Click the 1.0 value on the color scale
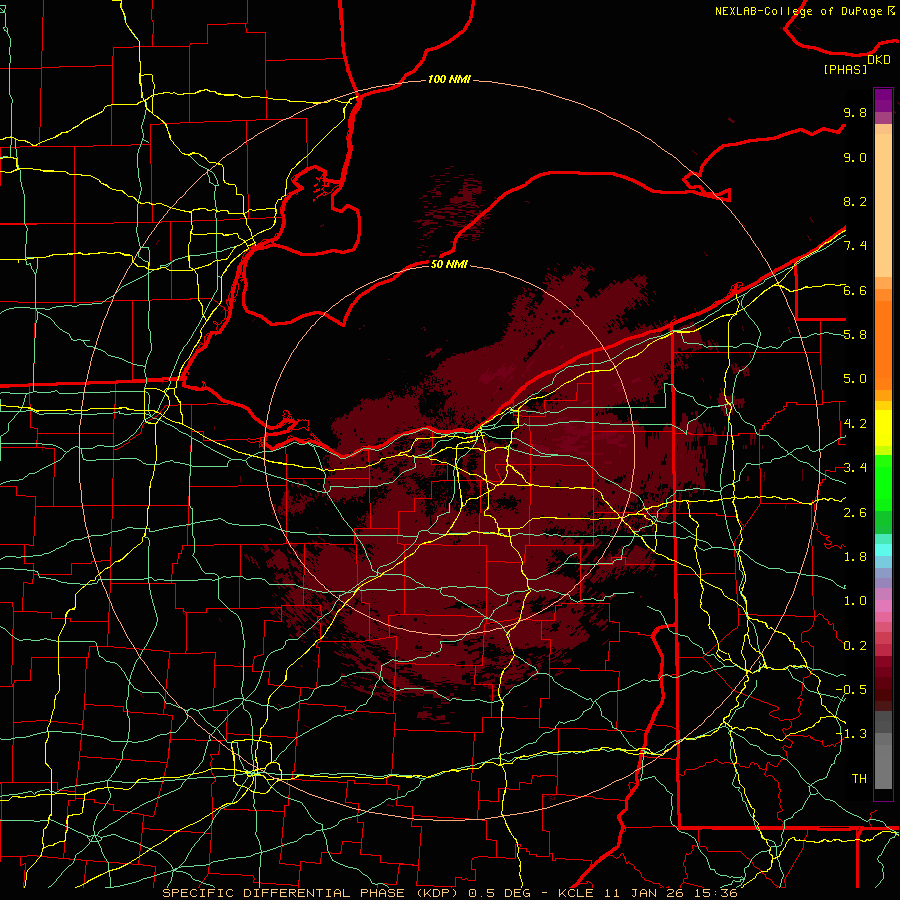This screenshot has width=900, height=900. (x=855, y=601)
